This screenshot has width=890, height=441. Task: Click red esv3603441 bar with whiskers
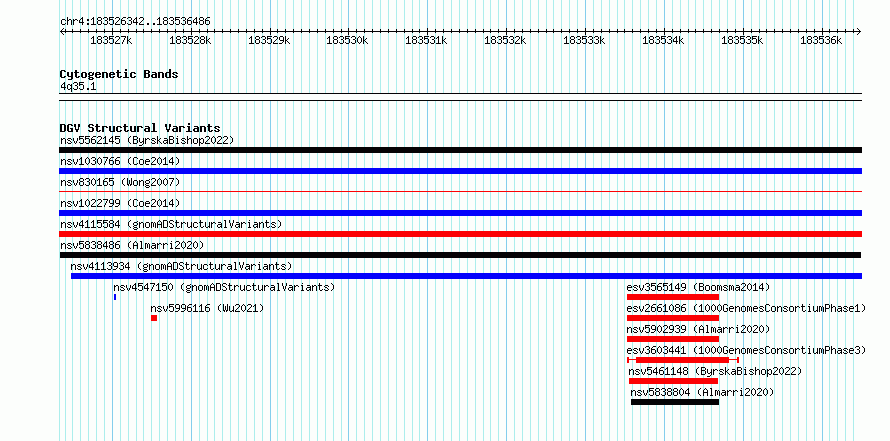coord(683,360)
